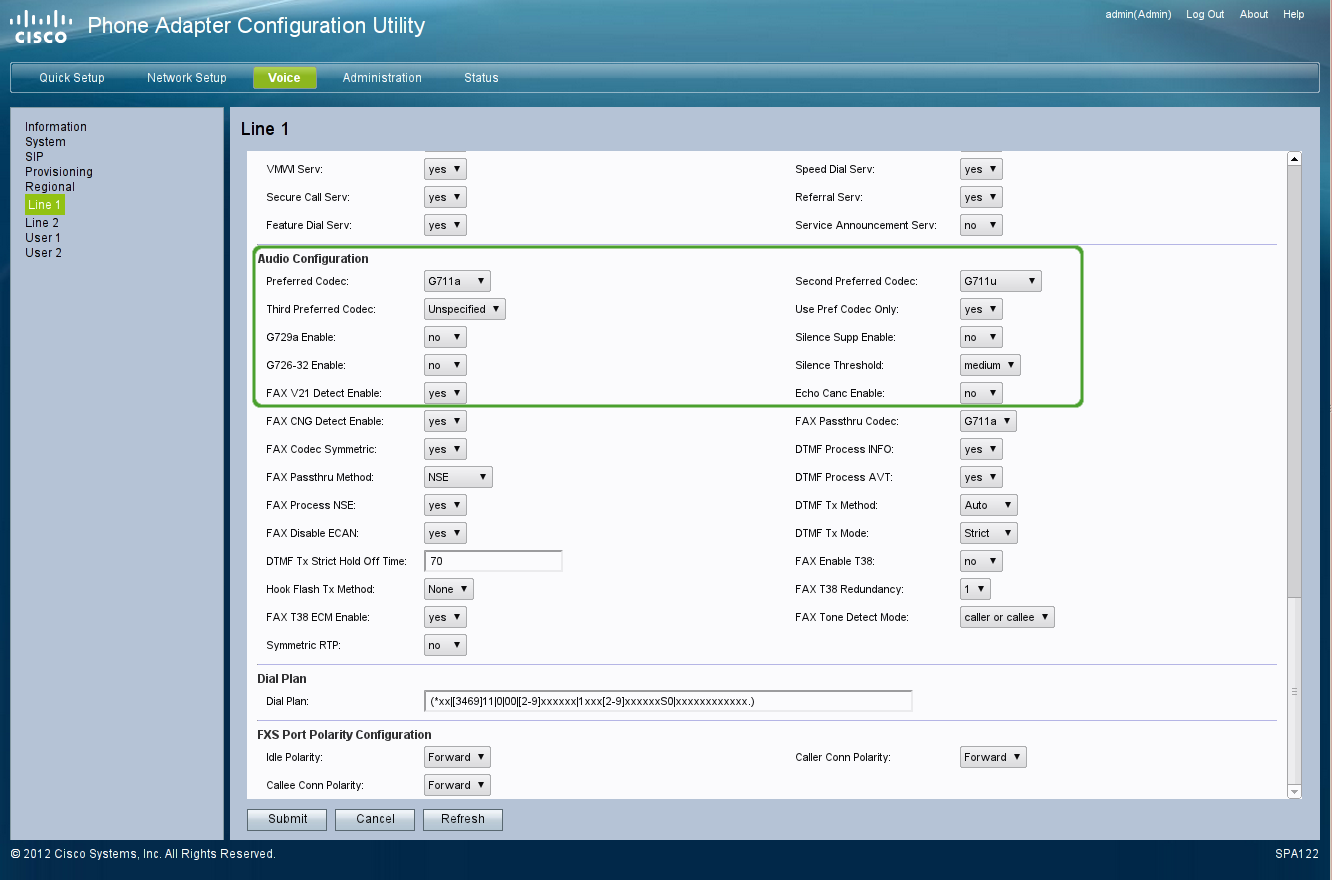Toggle the Symmetric RTP yes/no selector
The height and width of the screenshot is (880, 1332).
pos(445,645)
